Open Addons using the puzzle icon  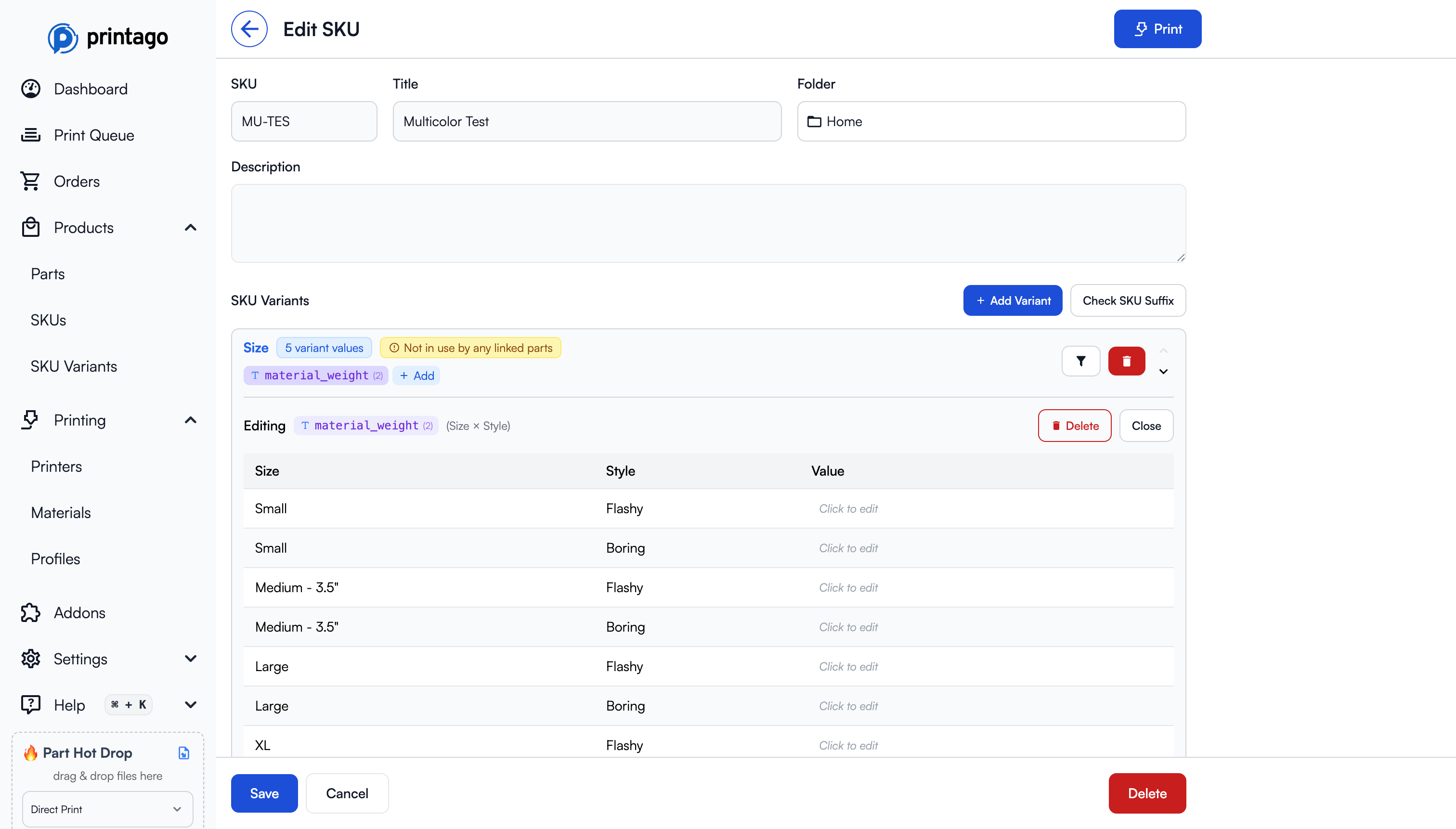(31, 613)
